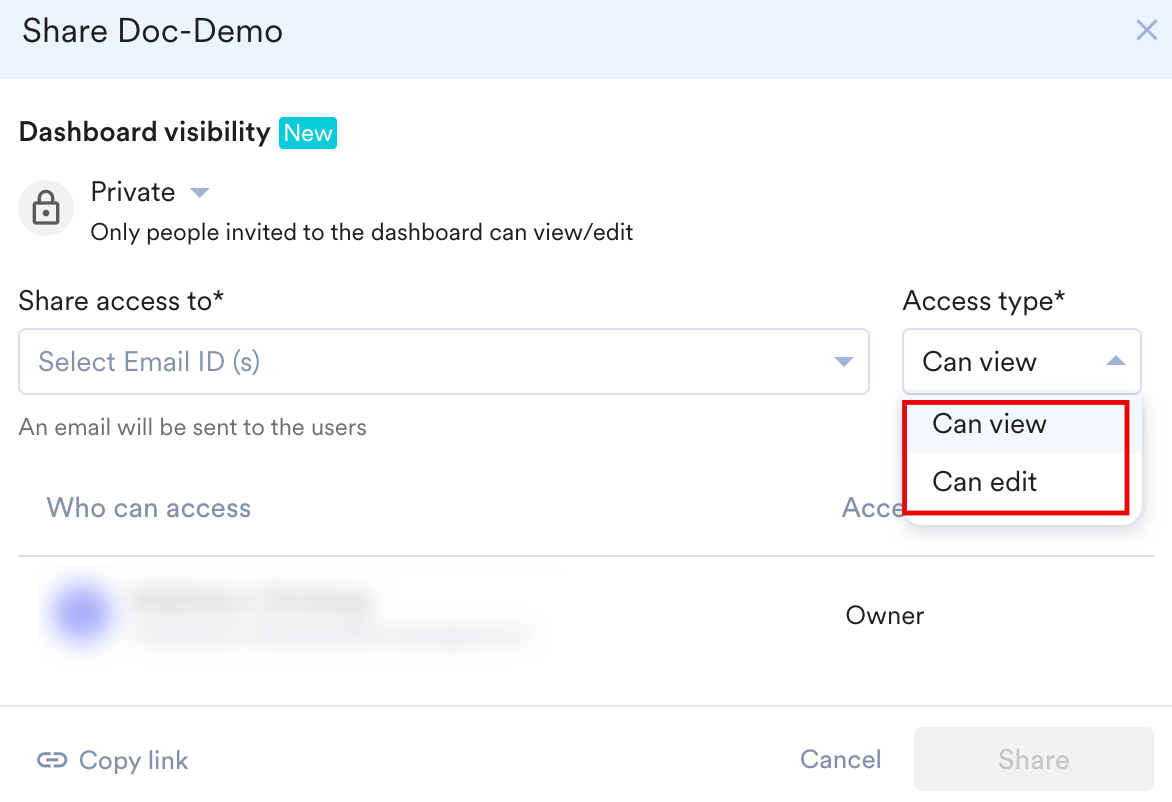Click the padlock privacy icon
Image resolution: width=1172 pixels, height=802 pixels.
(46, 209)
